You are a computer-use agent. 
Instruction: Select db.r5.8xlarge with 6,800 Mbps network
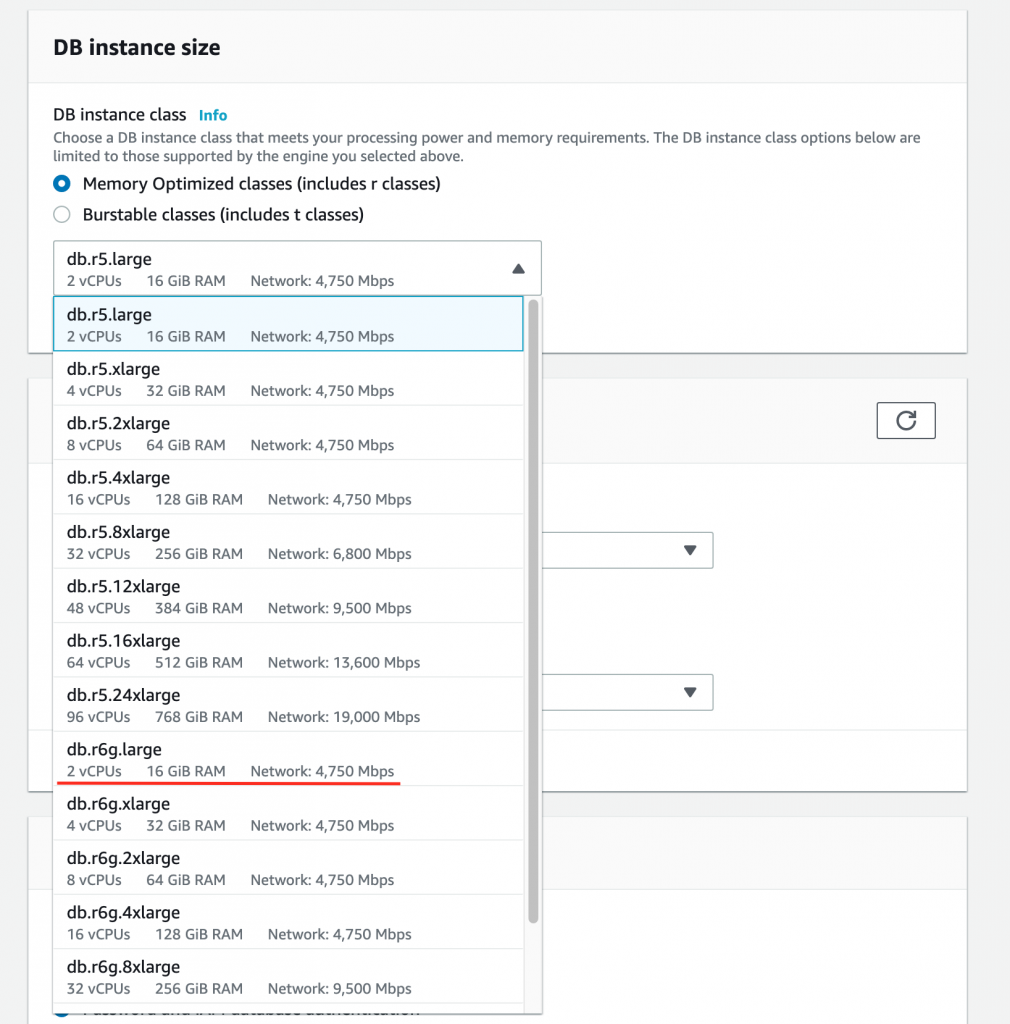click(290, 541)
